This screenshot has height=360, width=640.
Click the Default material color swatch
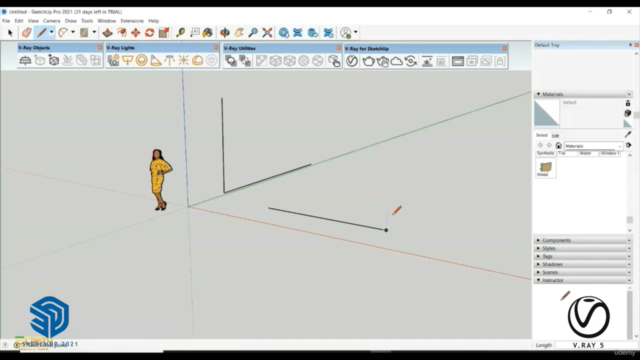click(x=547, y=113)
